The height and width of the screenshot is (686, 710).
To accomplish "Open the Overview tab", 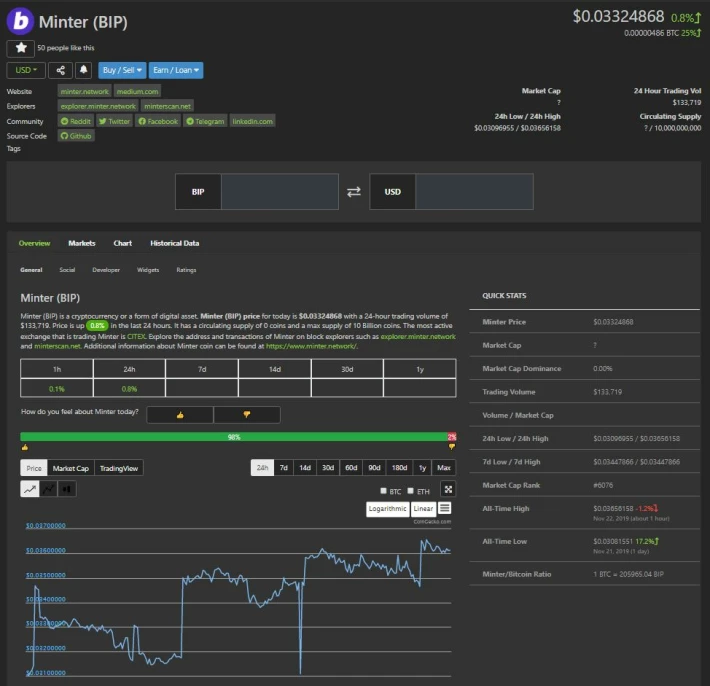I will pyautogui.click(x=34, y=243).
